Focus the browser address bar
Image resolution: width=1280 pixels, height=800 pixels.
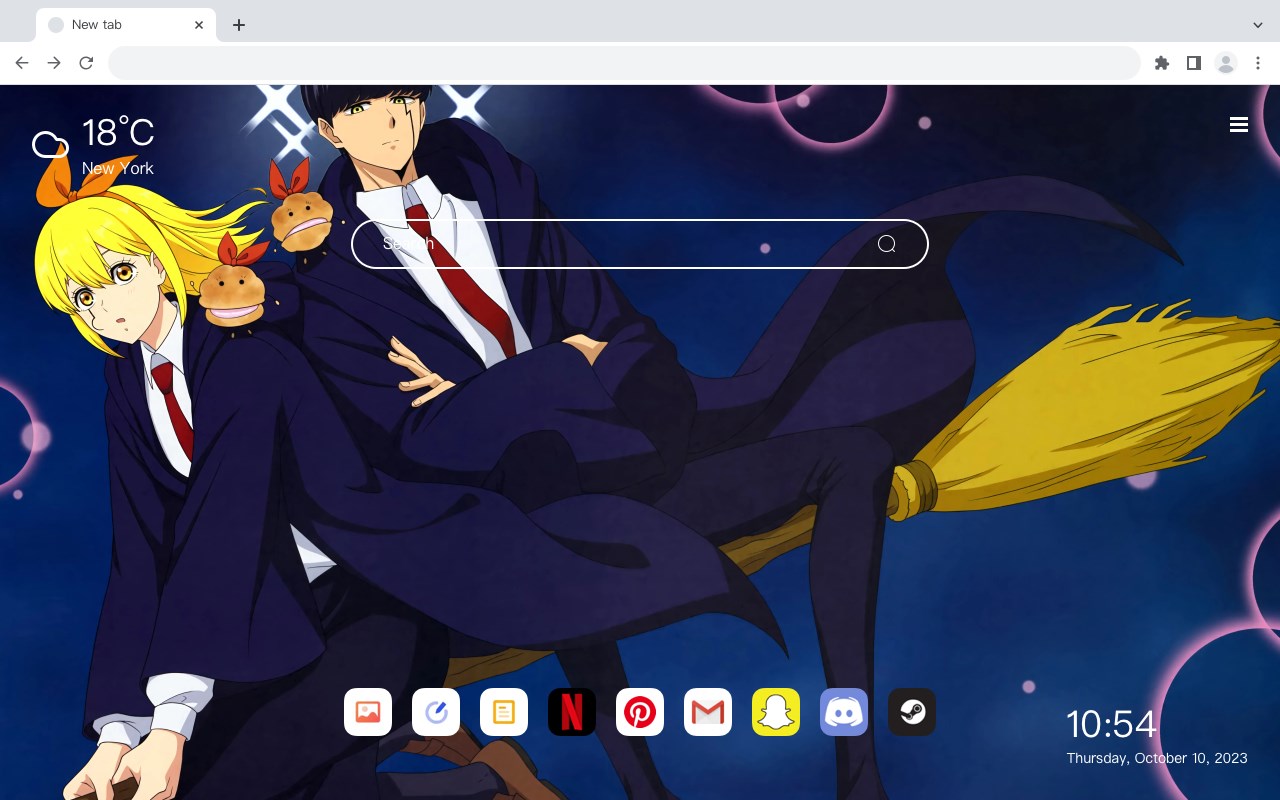[x=624, y=63]
